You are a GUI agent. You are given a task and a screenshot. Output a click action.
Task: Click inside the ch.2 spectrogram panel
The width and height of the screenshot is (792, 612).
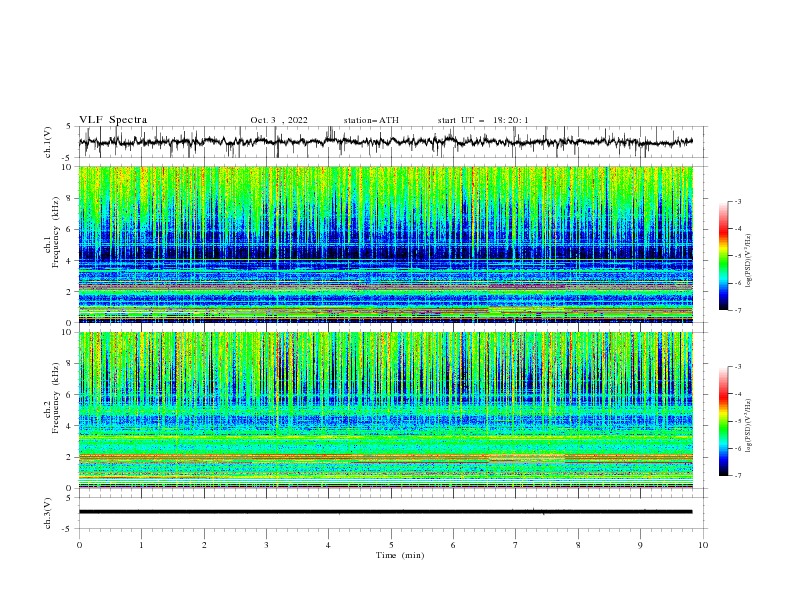(x=385, y=410)
